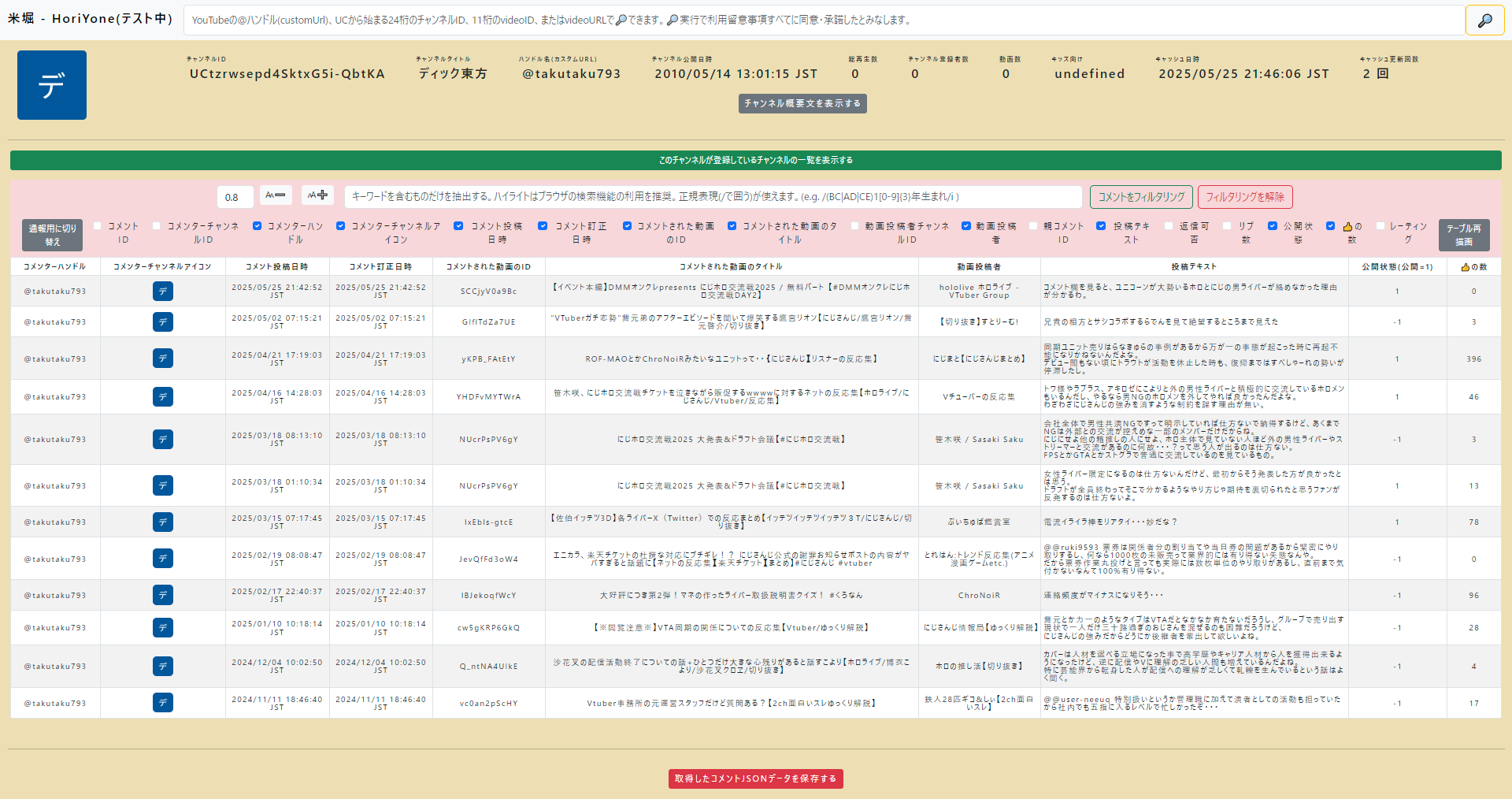The height and width of the screenshot is (799, 1512).
Task: Uncheck the コメンターチャンネルアイコン checkbox
Action: pyautogui.click(x=341, y=226)
